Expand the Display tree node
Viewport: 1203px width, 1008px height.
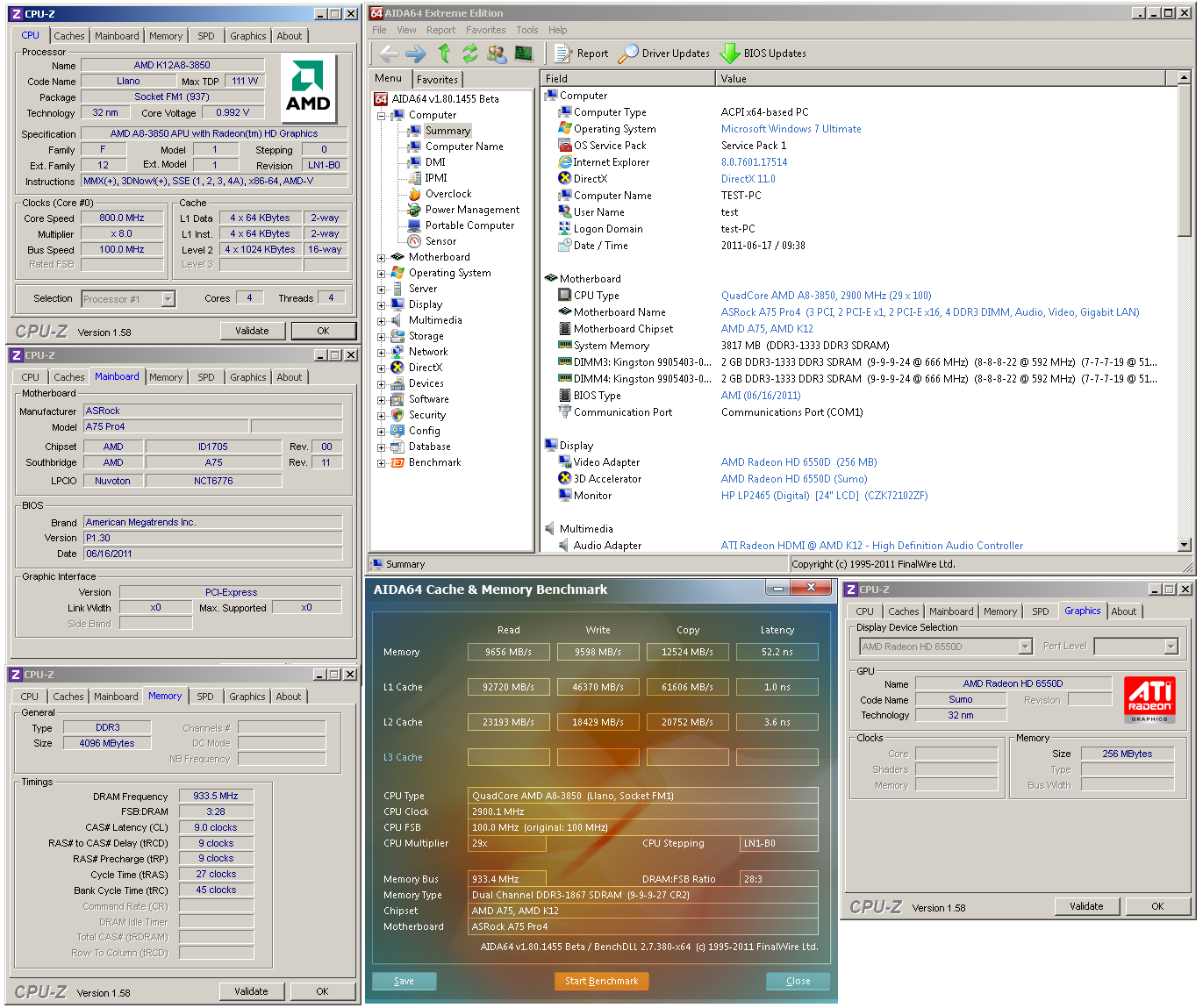click(x=382, y=305)
